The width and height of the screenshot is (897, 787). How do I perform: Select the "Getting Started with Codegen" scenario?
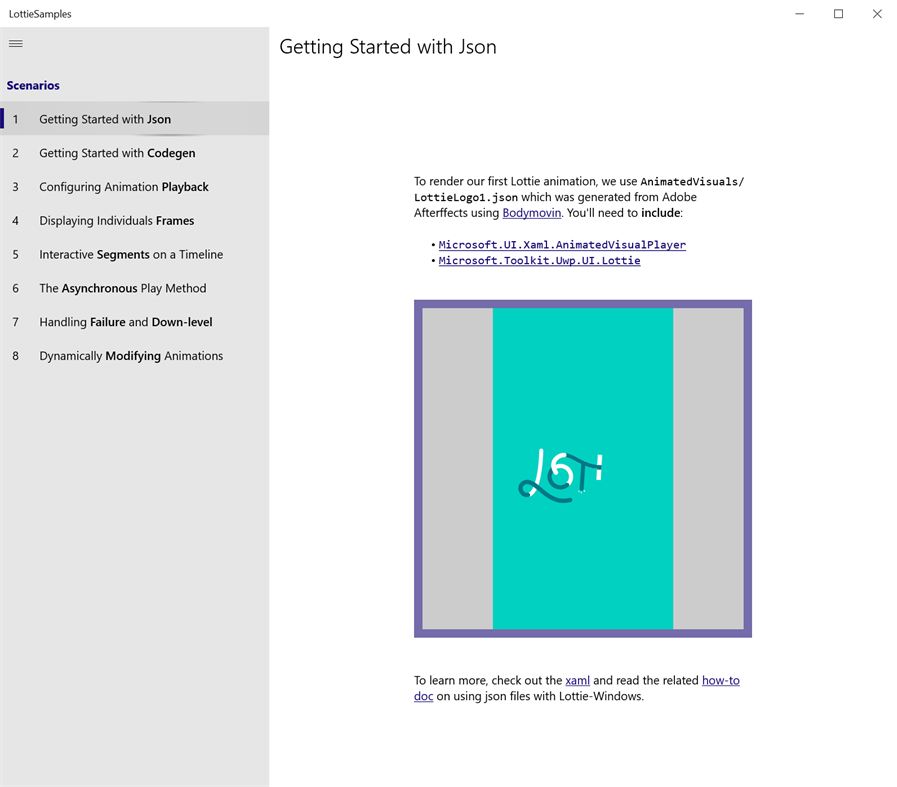115,152
